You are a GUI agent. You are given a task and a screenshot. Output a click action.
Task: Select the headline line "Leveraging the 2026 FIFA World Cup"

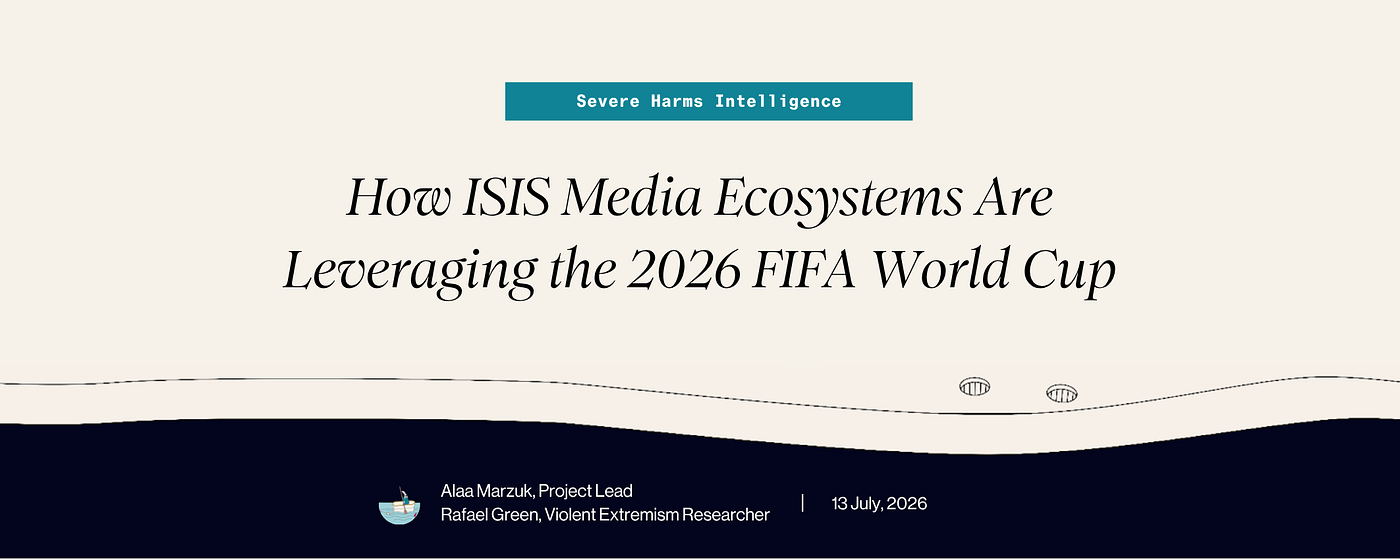pos(699,270)
